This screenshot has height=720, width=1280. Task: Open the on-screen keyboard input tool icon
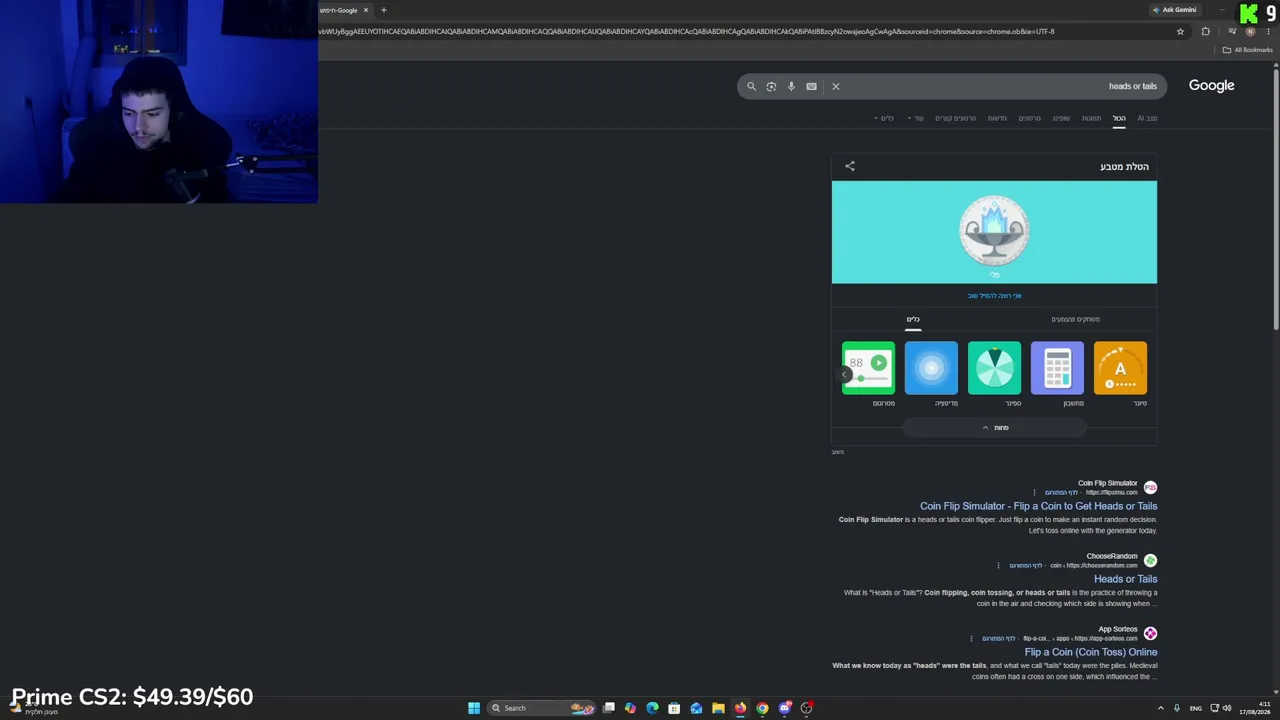[811, 86]
